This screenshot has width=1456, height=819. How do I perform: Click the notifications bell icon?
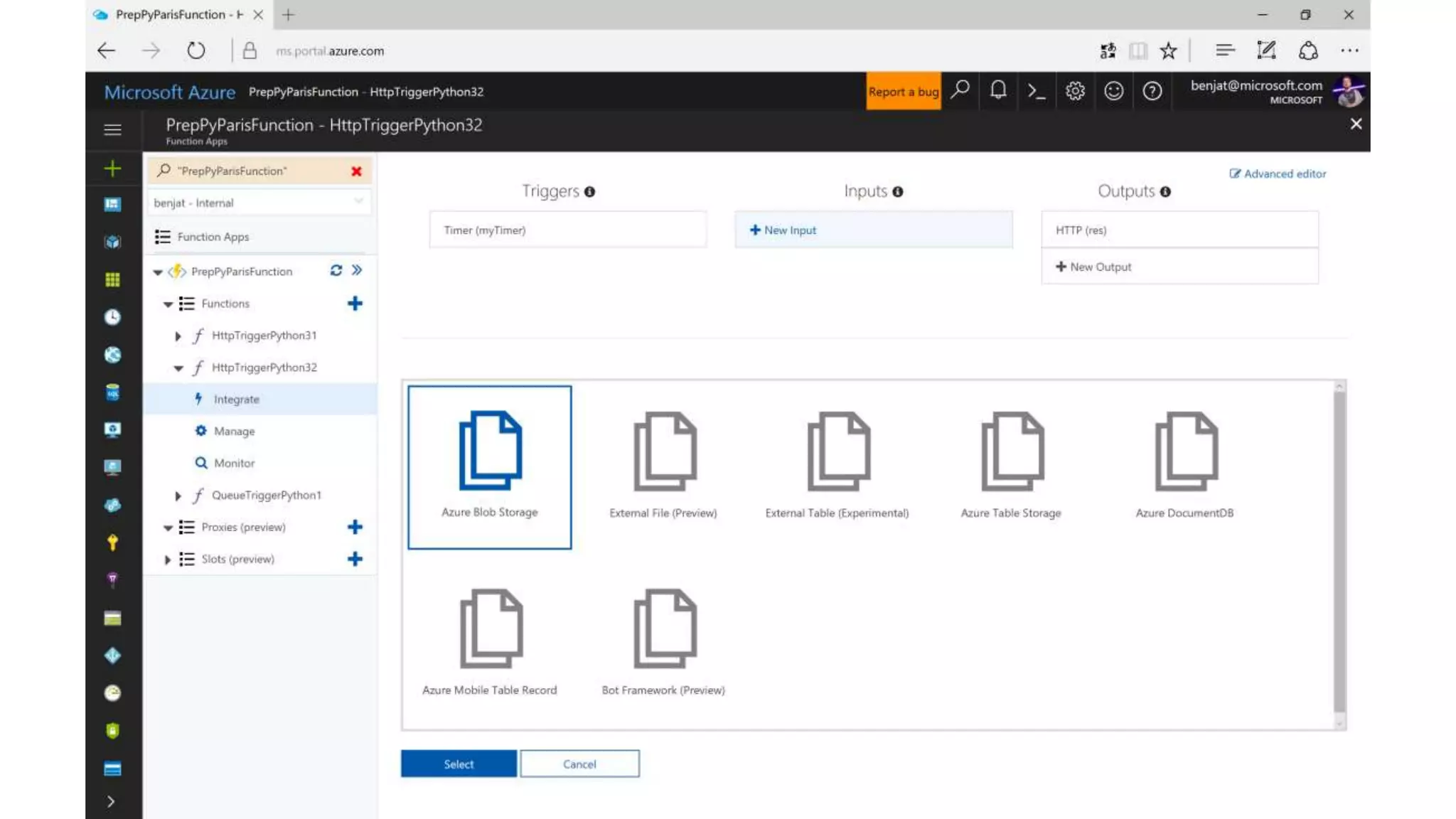coord(998,91)
